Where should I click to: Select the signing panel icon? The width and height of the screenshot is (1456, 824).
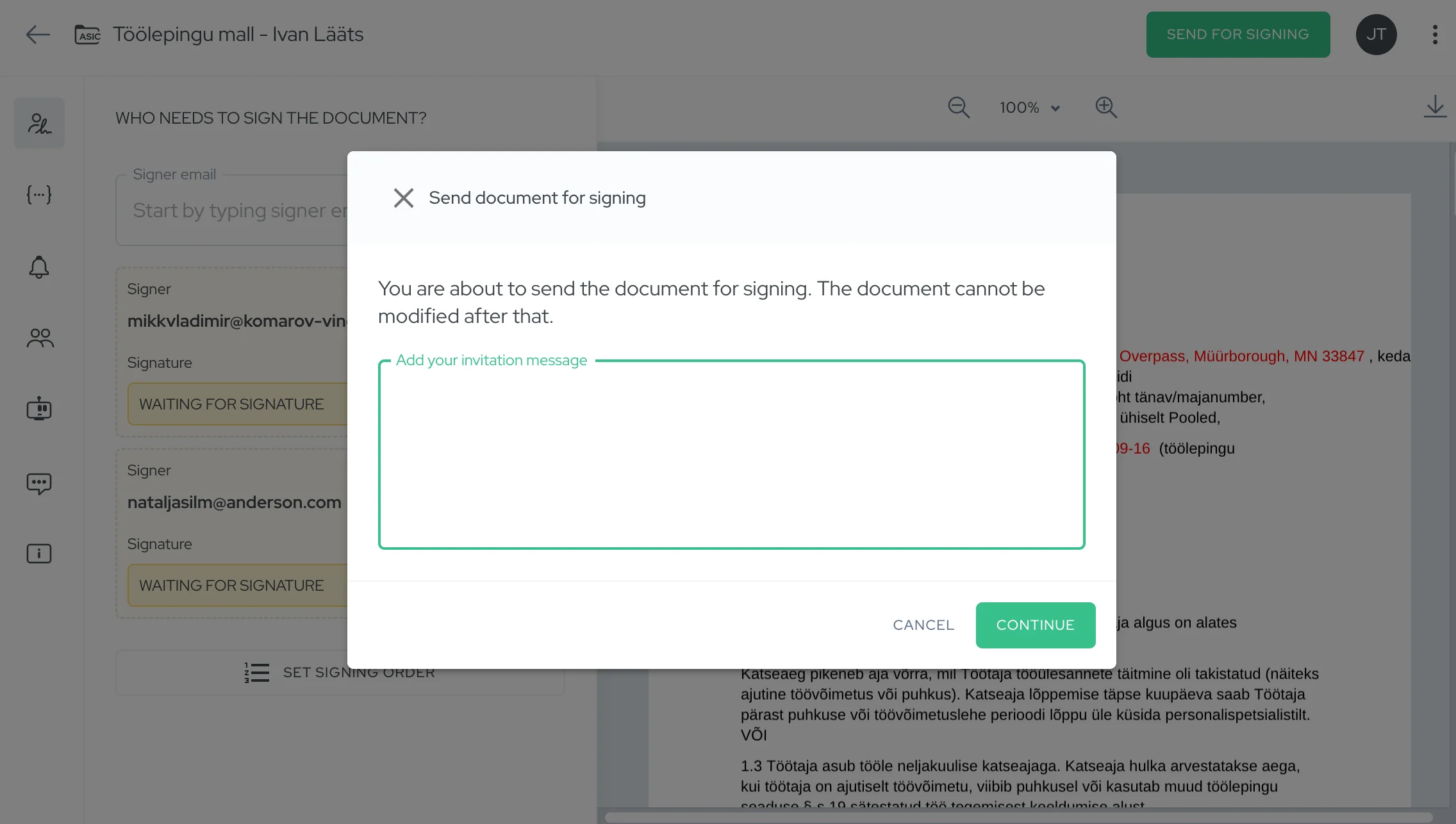pos(38,122)
